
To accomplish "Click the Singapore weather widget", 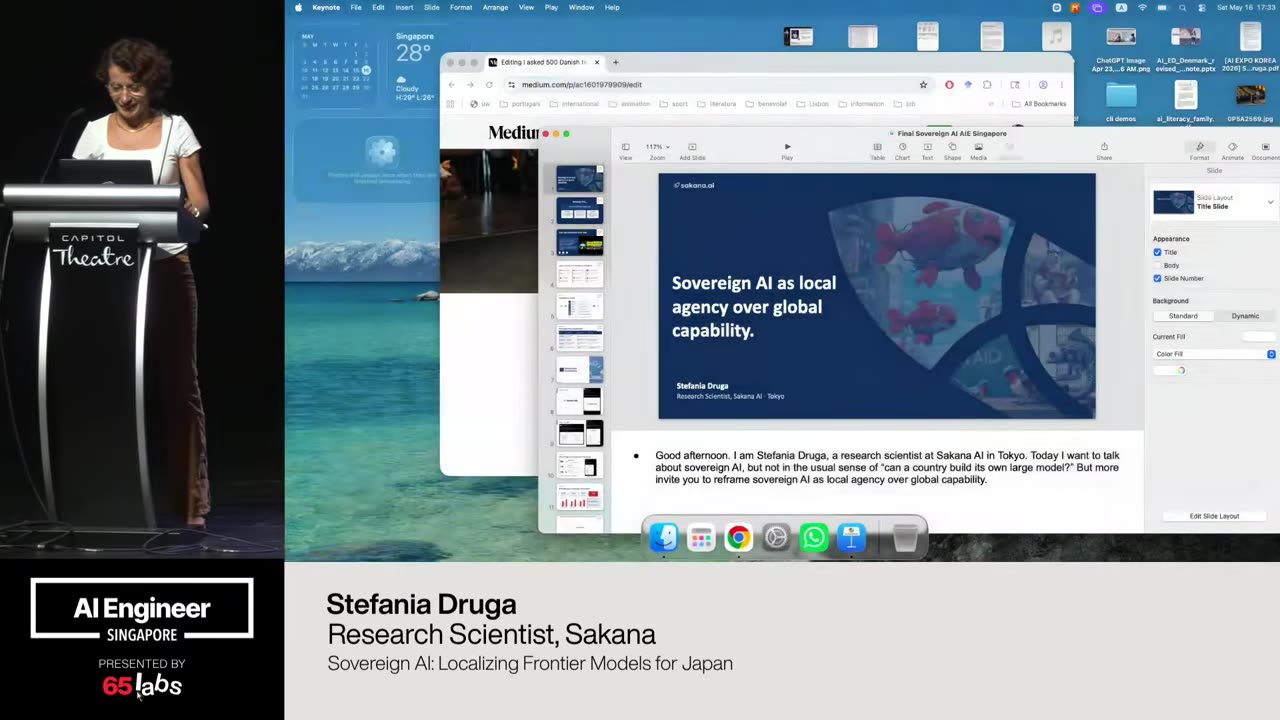I will tap(414, 67).
